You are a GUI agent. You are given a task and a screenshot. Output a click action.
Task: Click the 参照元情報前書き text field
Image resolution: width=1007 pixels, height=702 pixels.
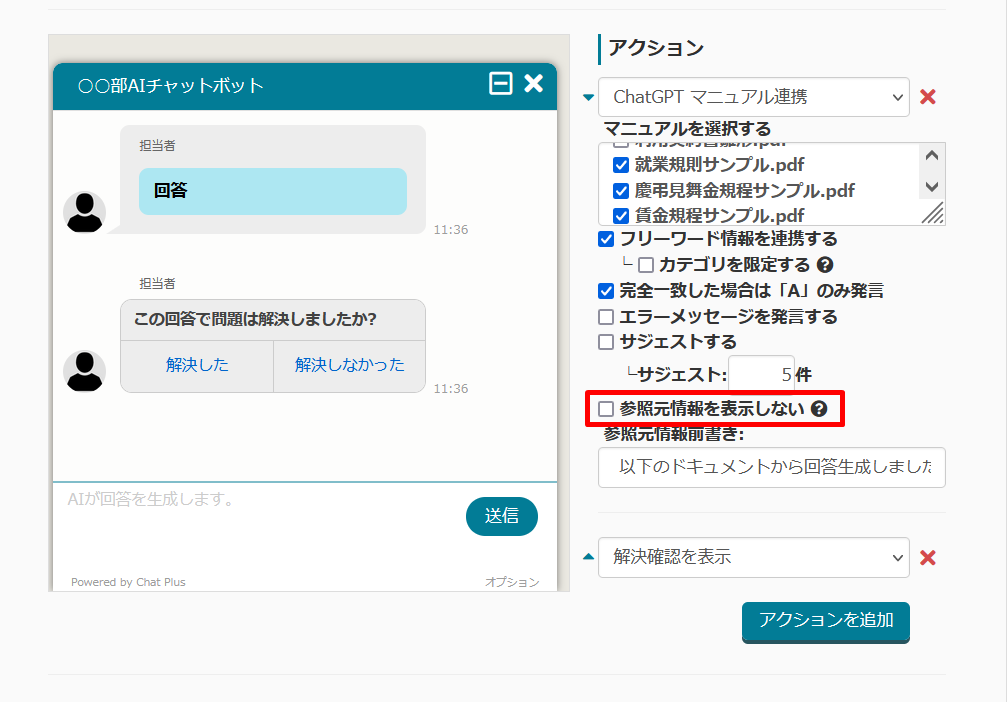tap(771, 467)
